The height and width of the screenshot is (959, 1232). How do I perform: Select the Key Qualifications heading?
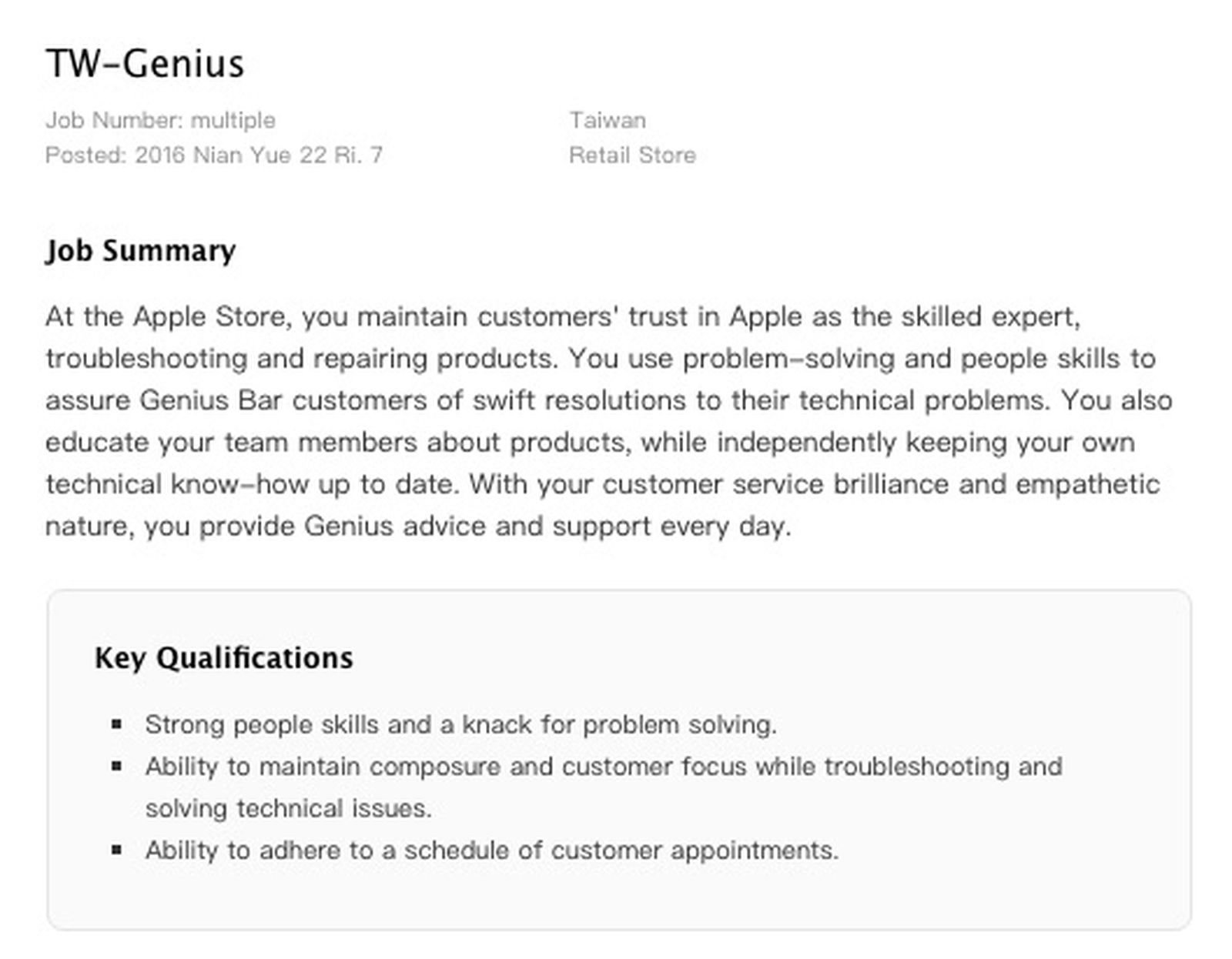point(223,658)
